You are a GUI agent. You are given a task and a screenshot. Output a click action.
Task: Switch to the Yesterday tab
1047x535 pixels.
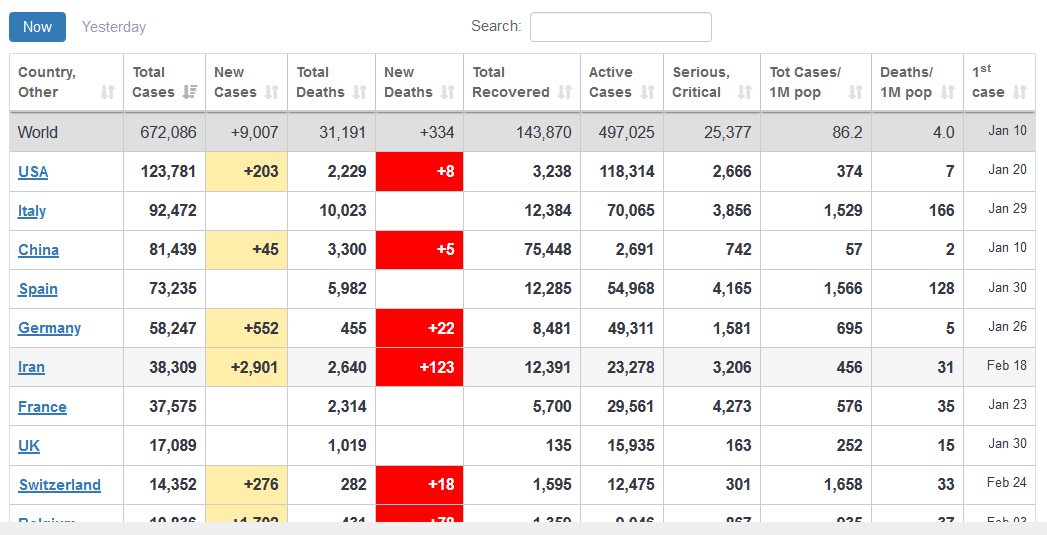click(114, 27)
